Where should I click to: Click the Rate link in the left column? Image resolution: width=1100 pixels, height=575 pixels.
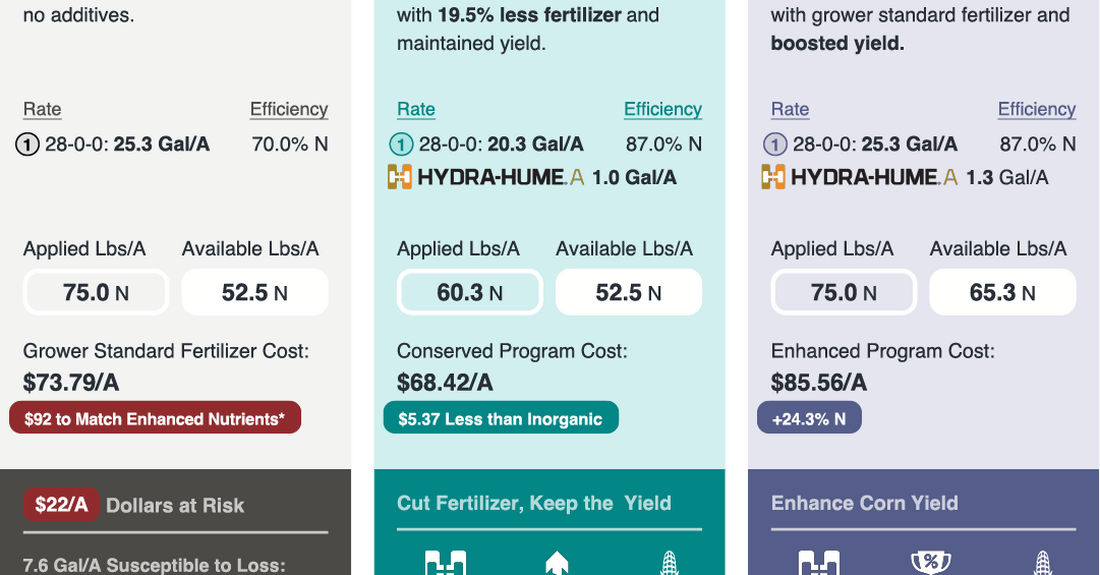(42, 110)
